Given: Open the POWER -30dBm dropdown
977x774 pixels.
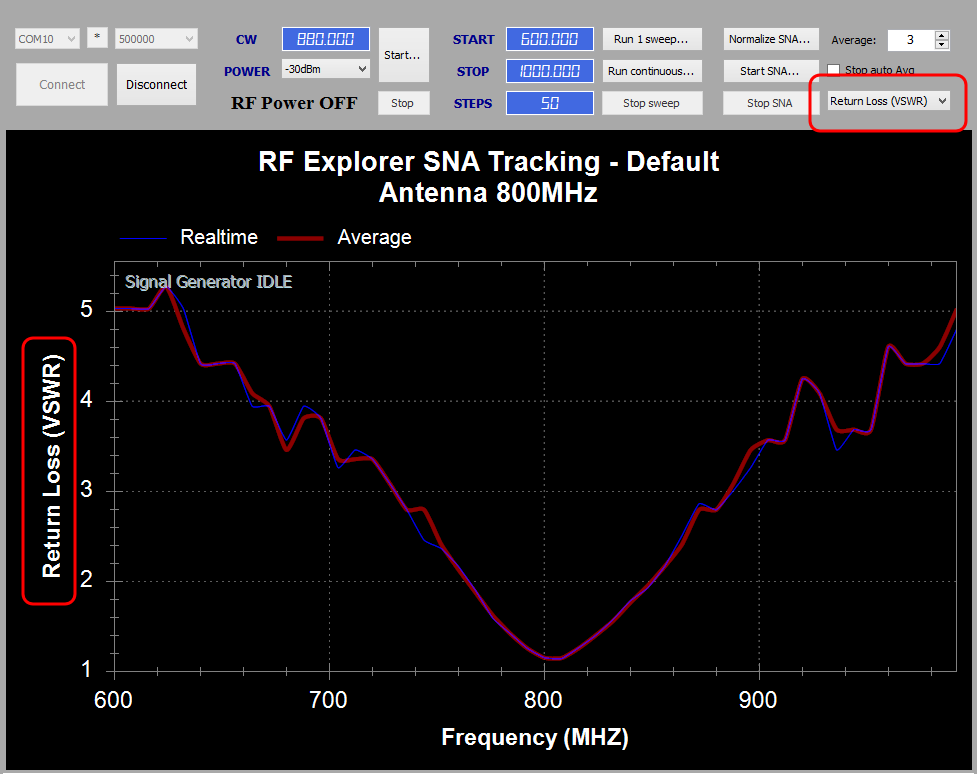Looking at the screenshot, I should [x=326, y=69].
